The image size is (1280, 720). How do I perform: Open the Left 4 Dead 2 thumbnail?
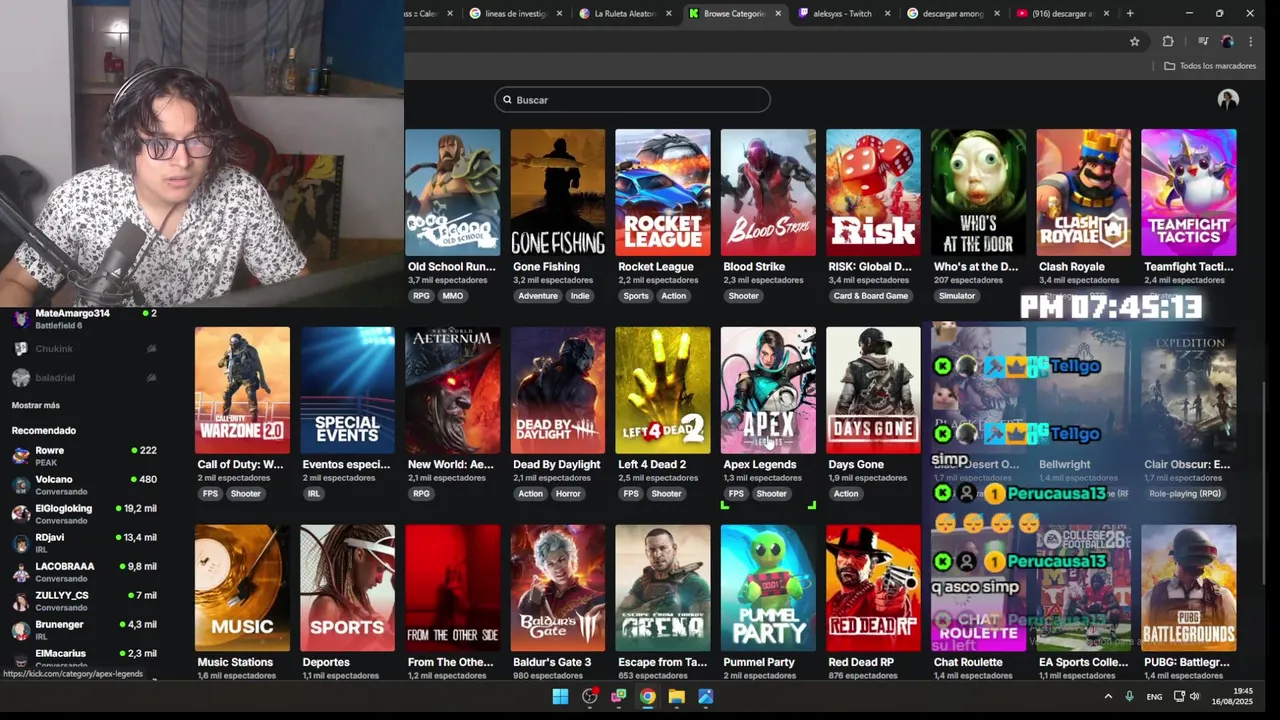click(x=663, y=390)
